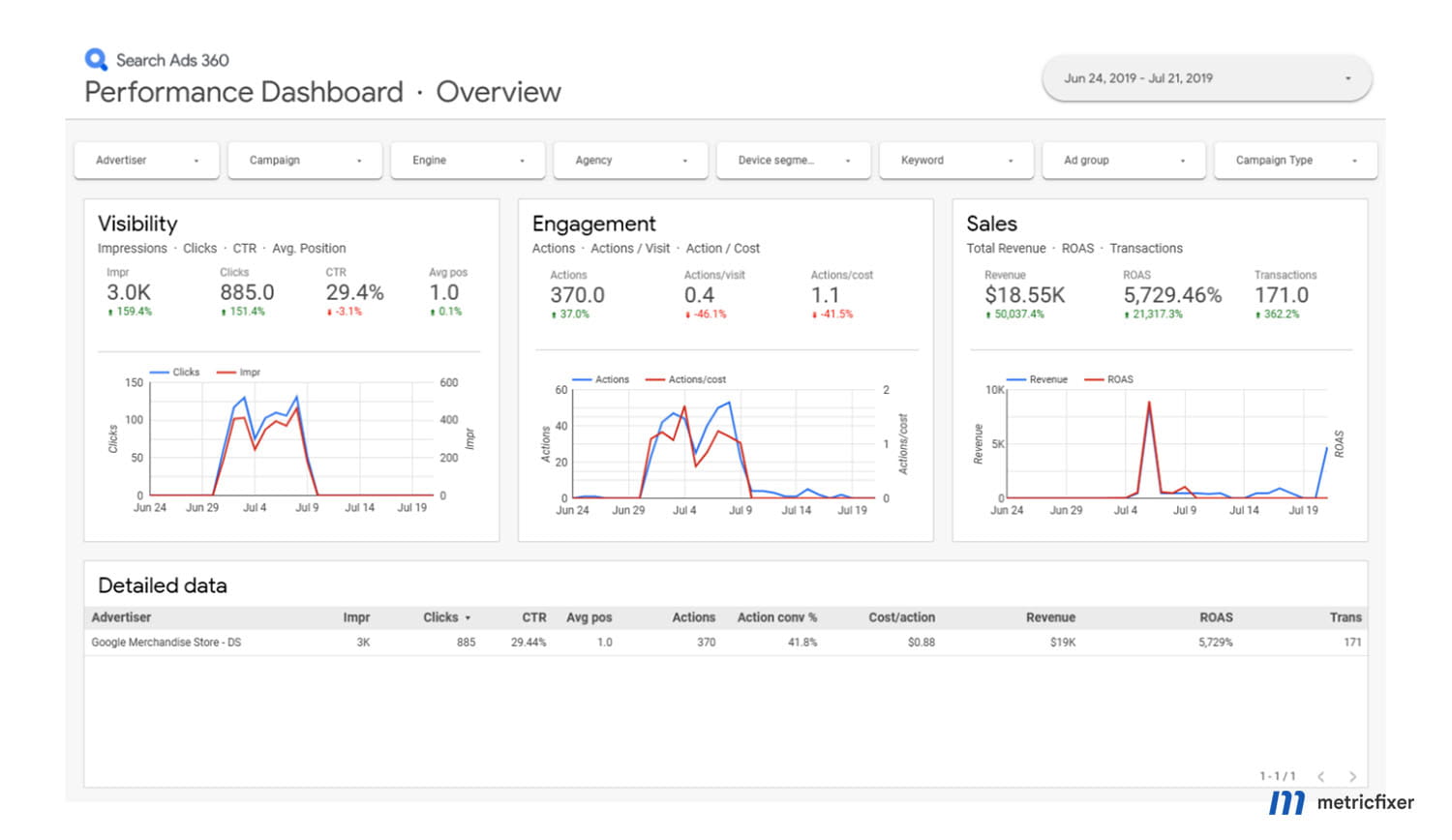Sort table by Actions column header
This screenshot has height=840, width=1452.
[x=694, y=617]
